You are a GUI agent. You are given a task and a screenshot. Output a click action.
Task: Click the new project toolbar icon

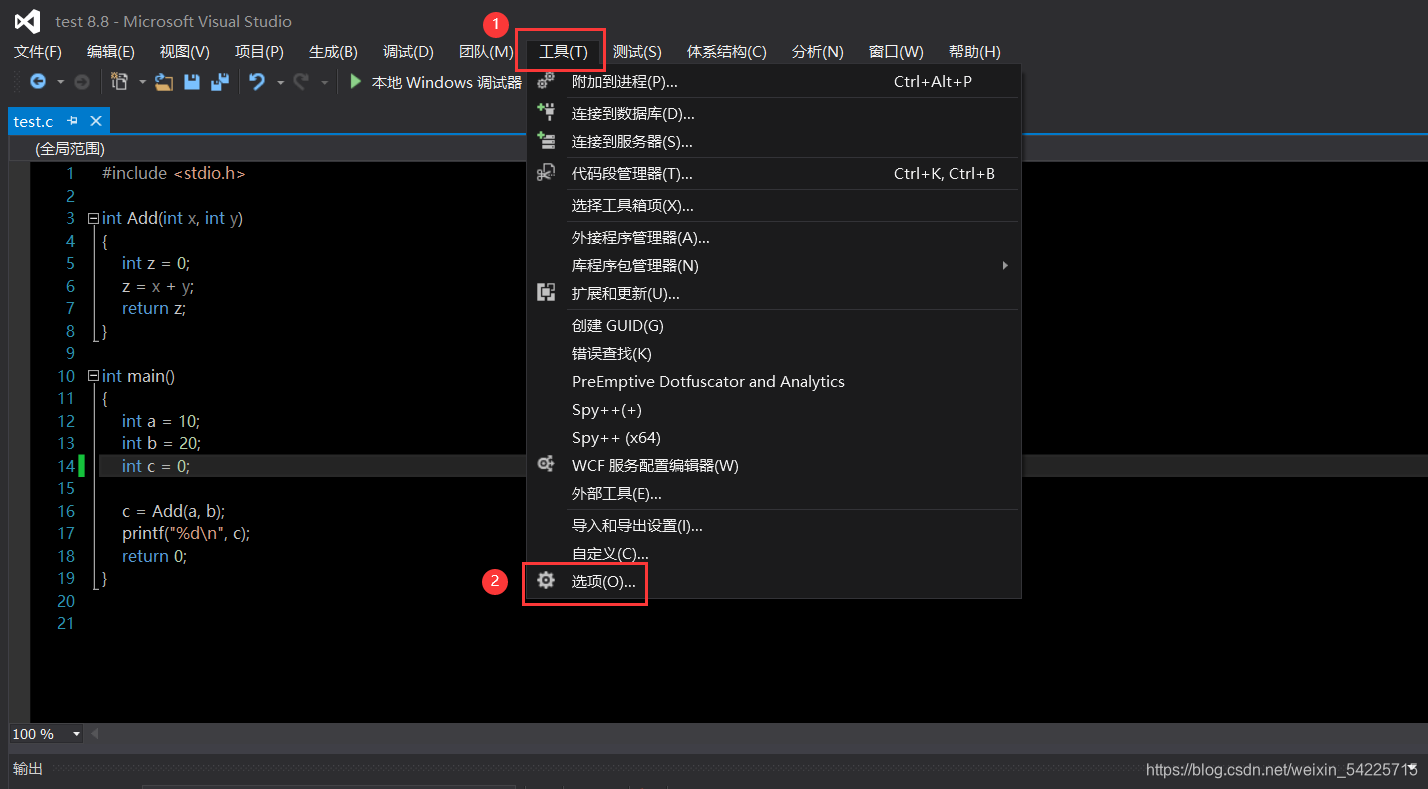[120, 82]
